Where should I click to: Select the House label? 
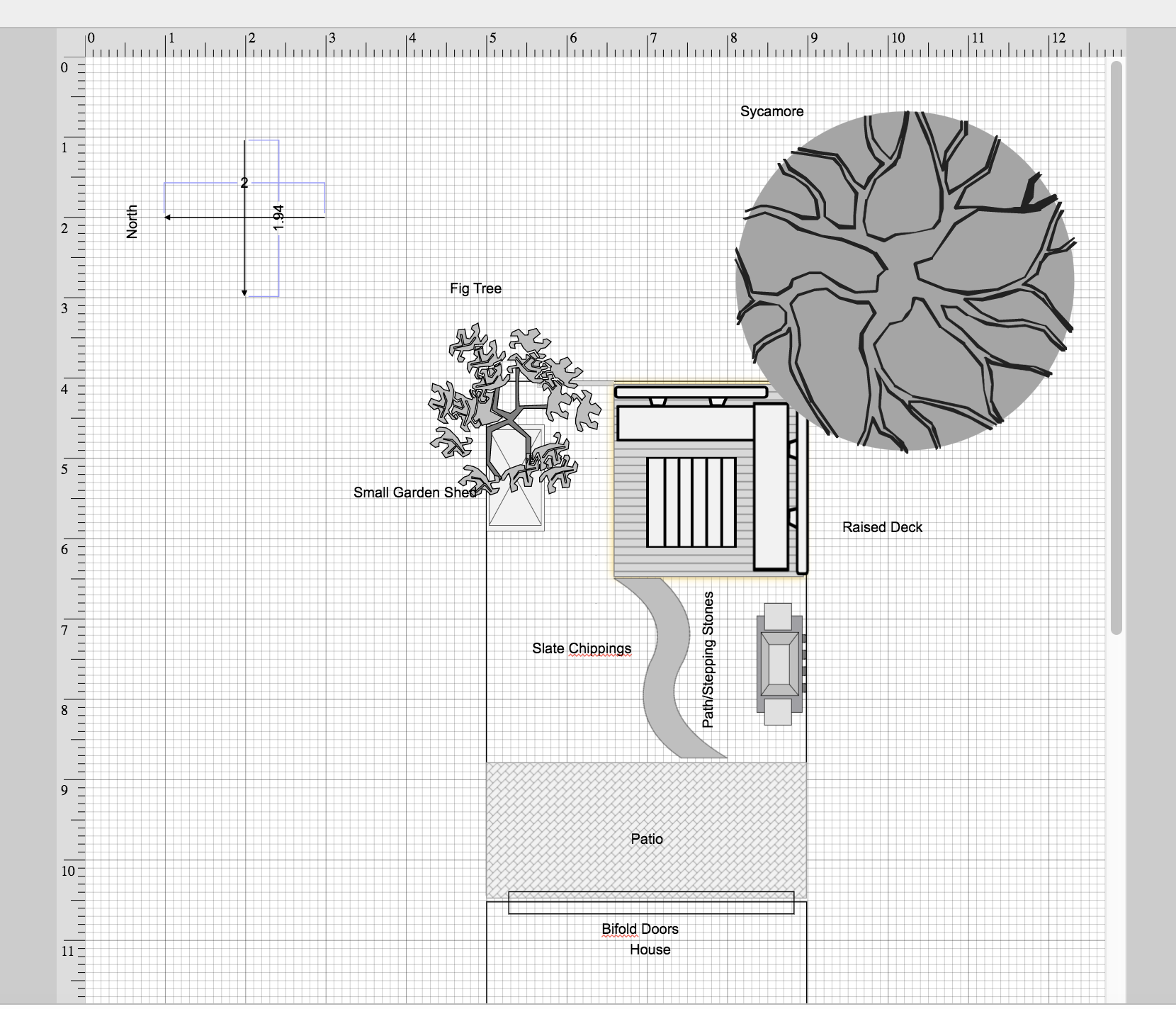coord(650,949)
